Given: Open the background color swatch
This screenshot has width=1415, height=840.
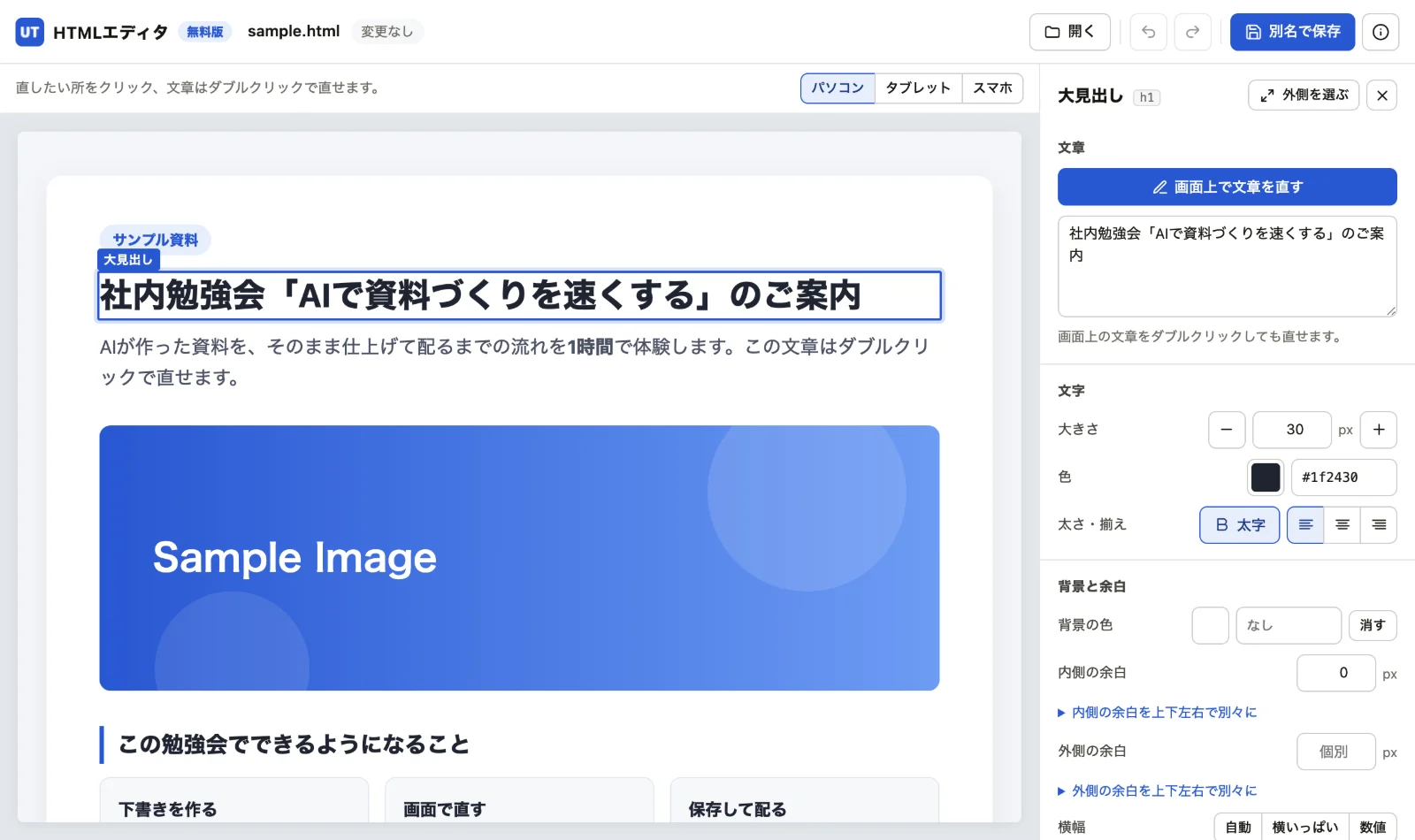Looking at the screenshot, I should coord(1211,625).
